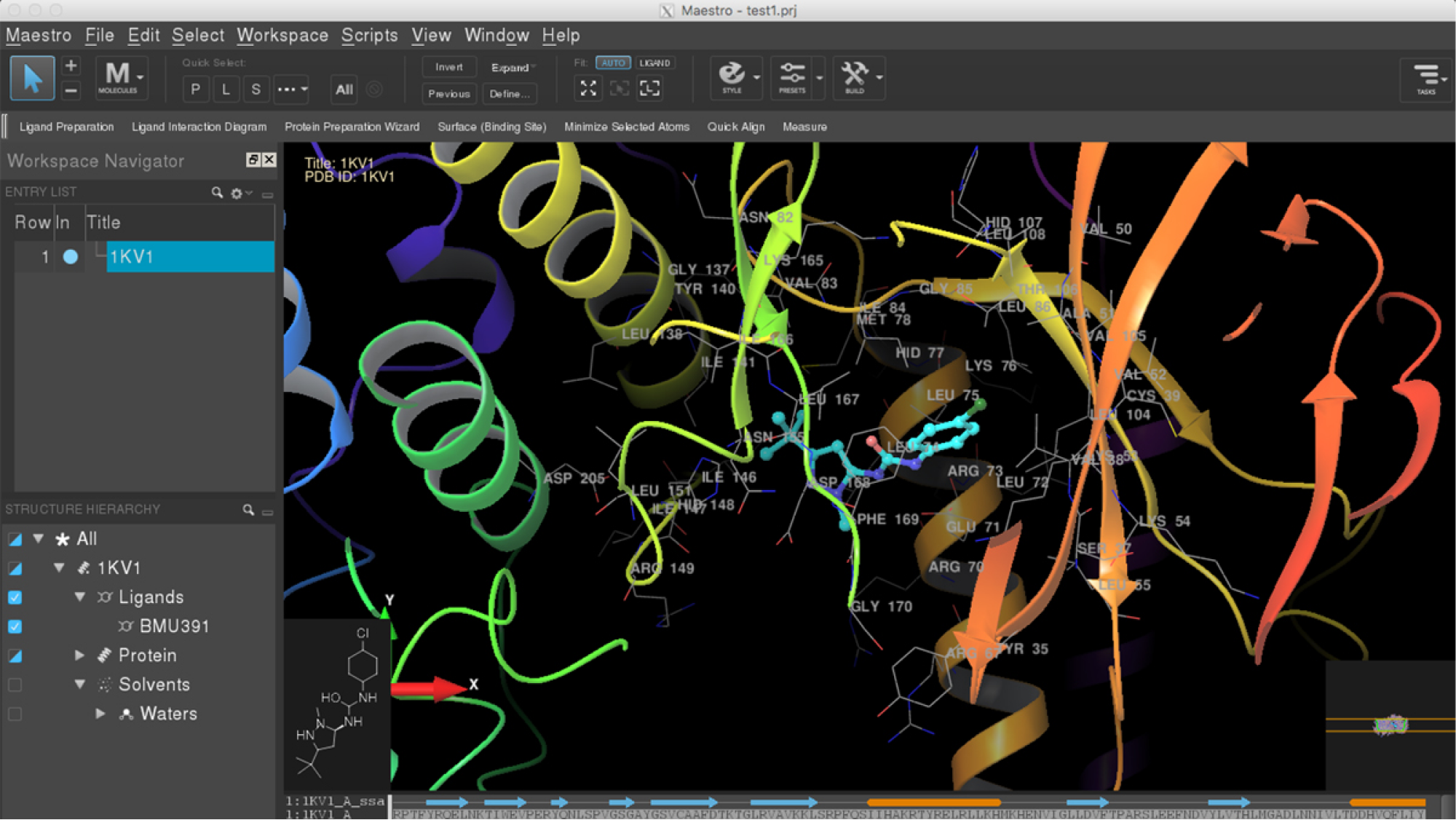The image size is (1456, 820).
Task: Toggle 1KV1 entry inclusion circle
Action: [x=71, y=257]
